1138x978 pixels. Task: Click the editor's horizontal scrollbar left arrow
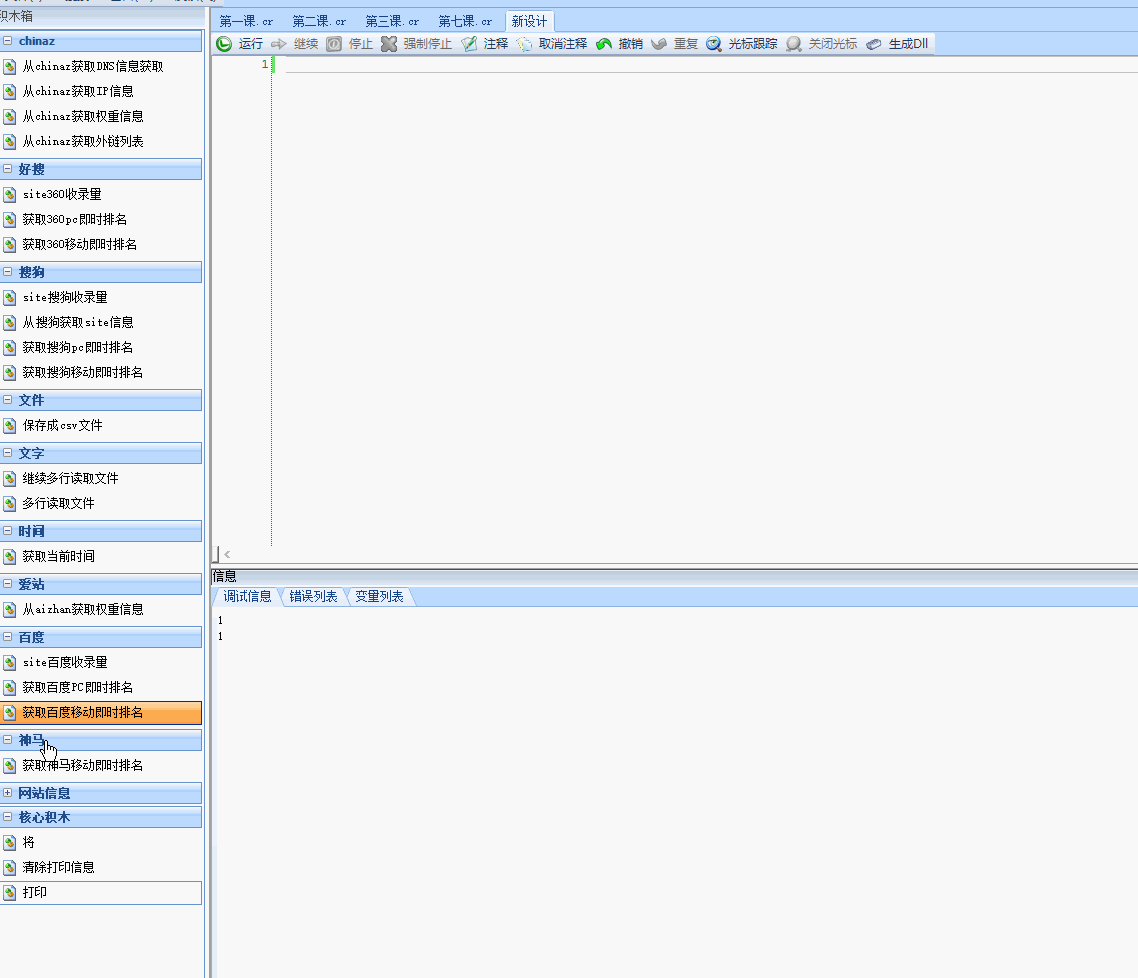(x=227, y=554)
